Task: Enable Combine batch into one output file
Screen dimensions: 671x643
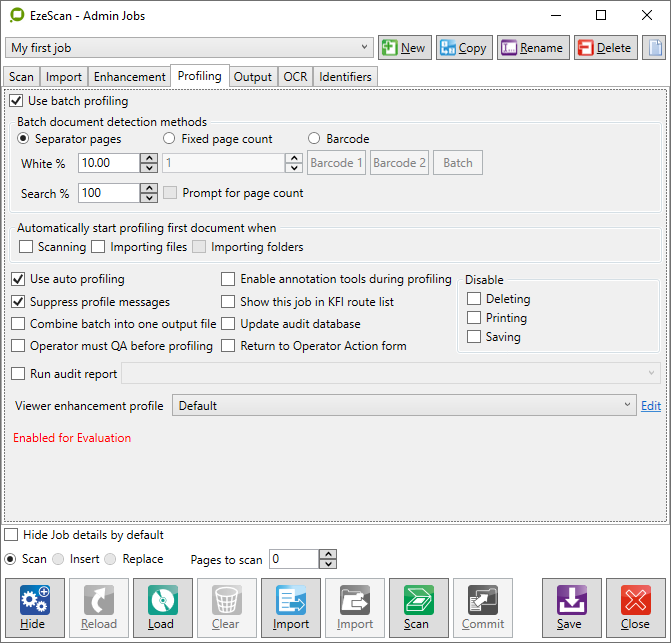Action: coord(19,324)
